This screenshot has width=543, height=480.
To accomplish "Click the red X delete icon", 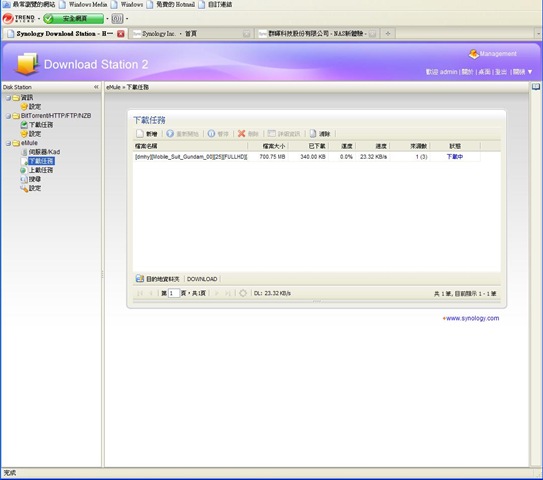I will click(x=241, y=134).
